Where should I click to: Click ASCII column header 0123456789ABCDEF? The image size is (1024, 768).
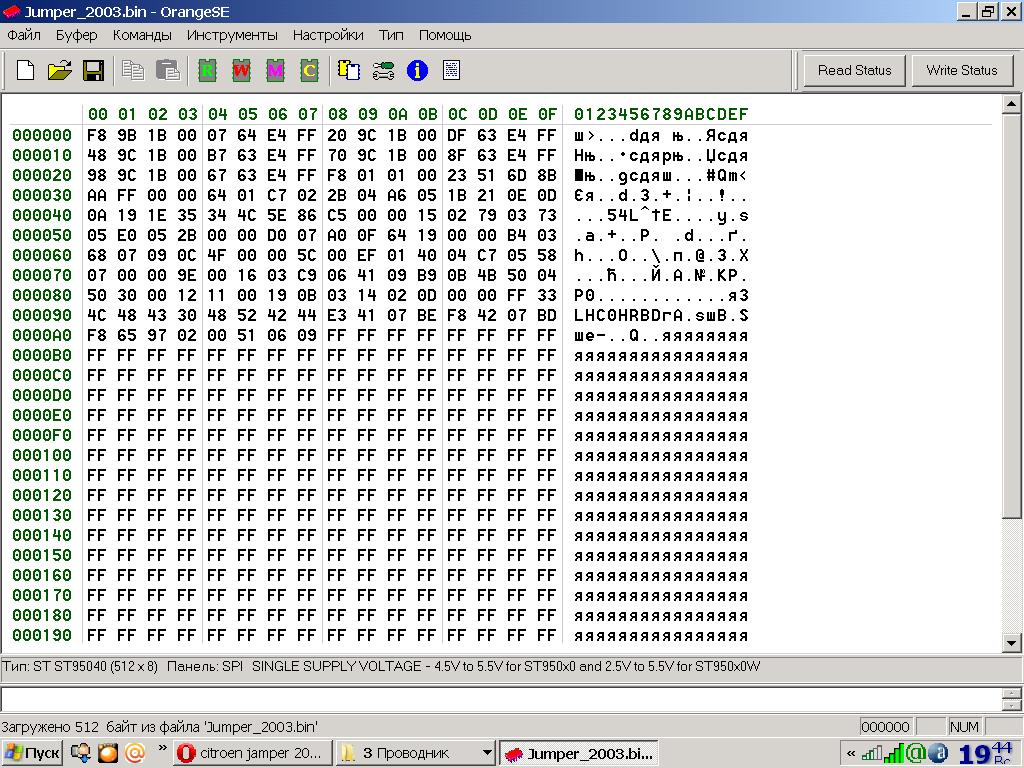[661, 114]
